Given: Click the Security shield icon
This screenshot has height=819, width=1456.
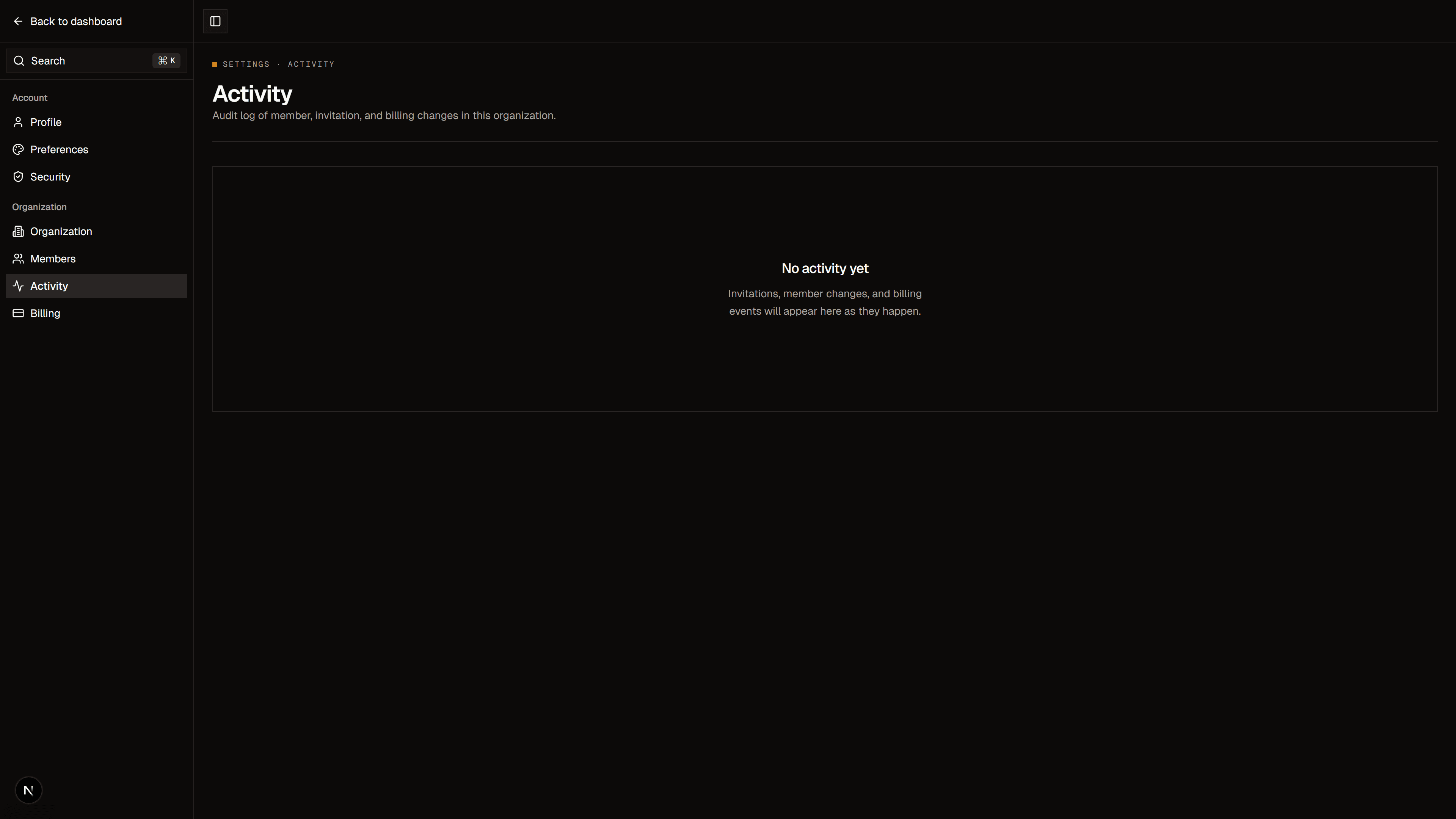Looking at the screenshot, I should click(x=18, y=177).
